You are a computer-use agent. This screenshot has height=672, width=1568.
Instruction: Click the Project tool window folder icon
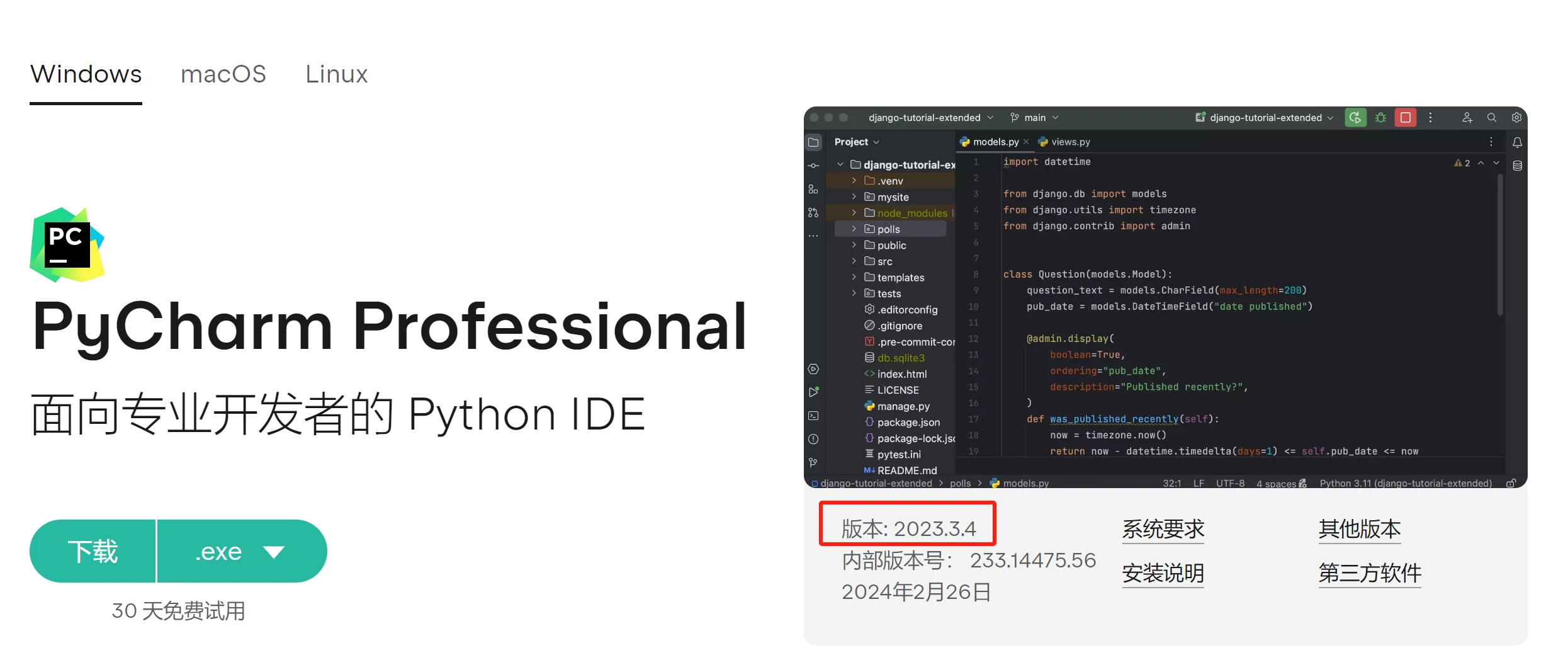pos(813,142)
